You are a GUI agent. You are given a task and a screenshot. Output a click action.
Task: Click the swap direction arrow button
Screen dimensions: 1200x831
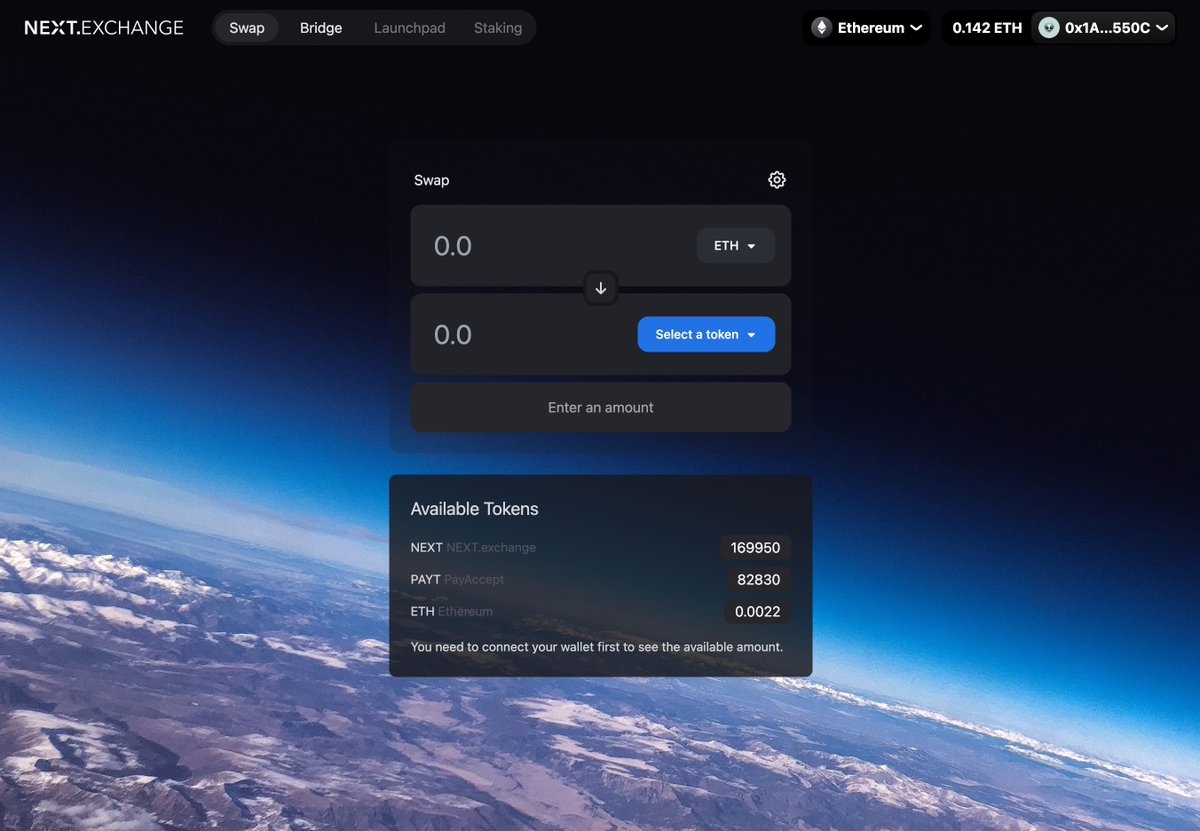601,288
